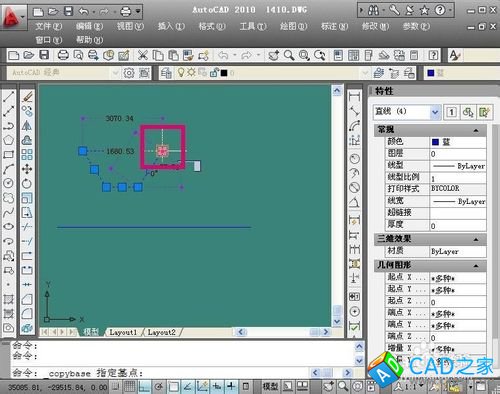
Task: Toggle Grid display in status bar
Action: 129,387
